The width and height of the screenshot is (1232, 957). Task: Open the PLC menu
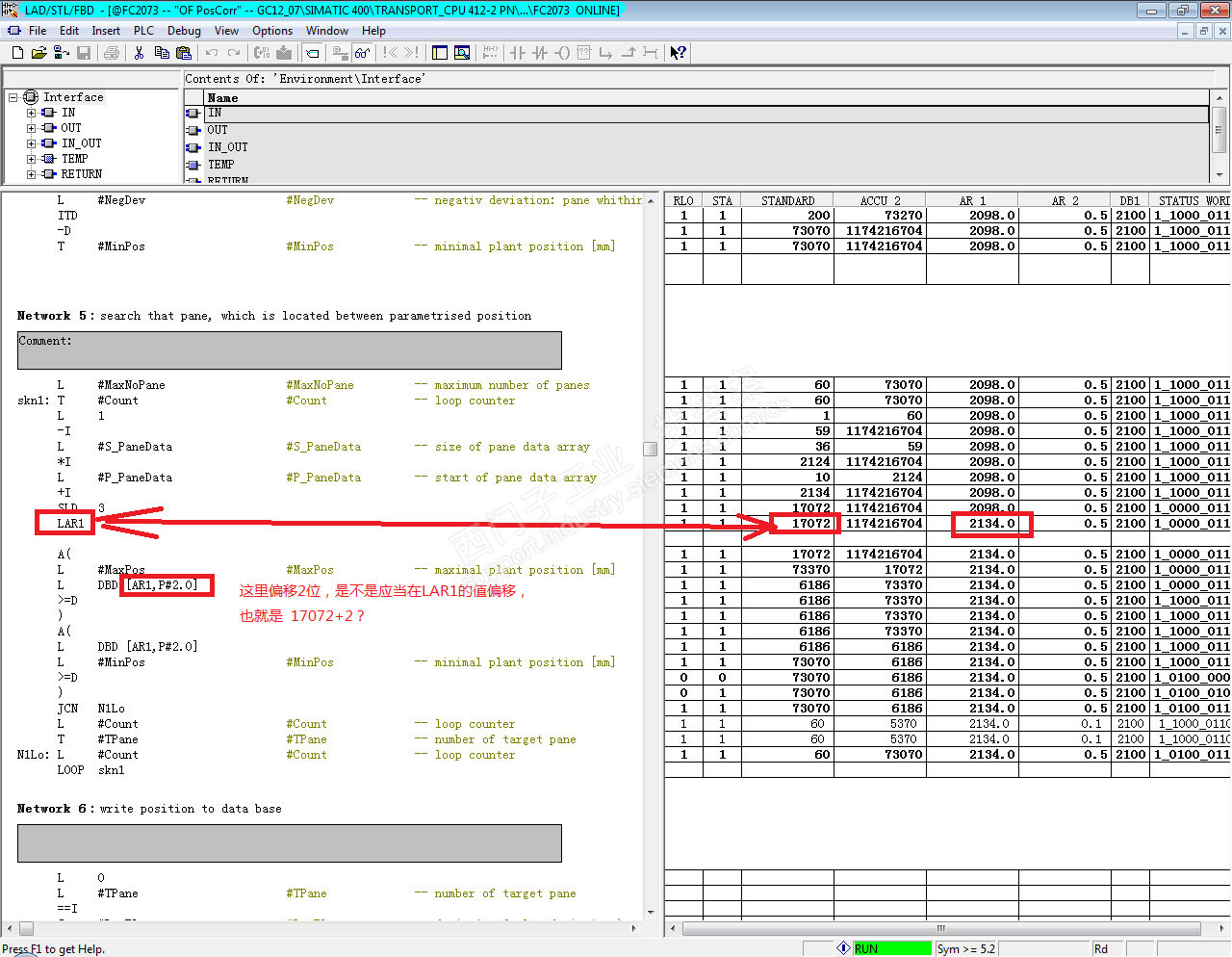coord(143,31)
